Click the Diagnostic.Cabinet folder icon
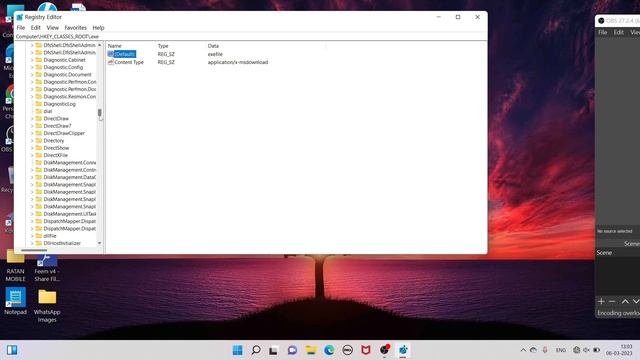640x360 pixels. (39, 60)
